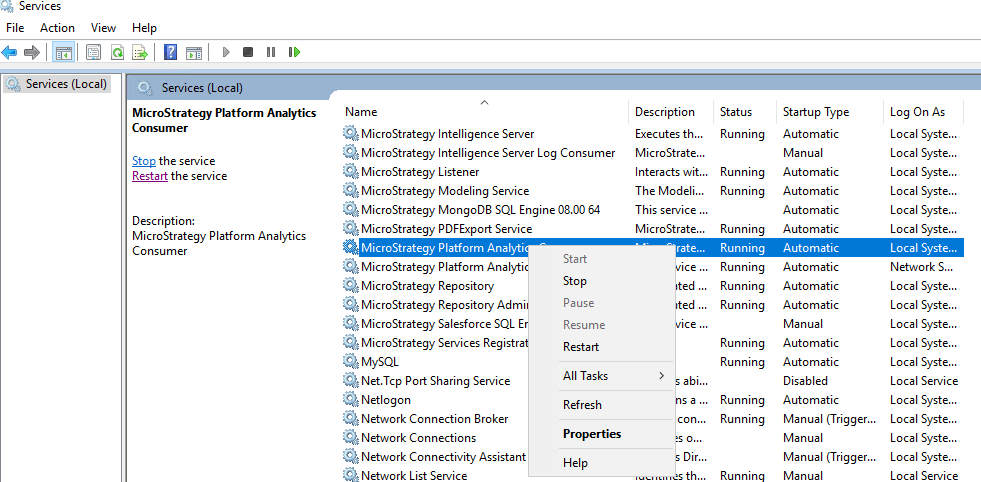Toggle the Show/Hide Console Tree toolbar icon

click(64, 53)
